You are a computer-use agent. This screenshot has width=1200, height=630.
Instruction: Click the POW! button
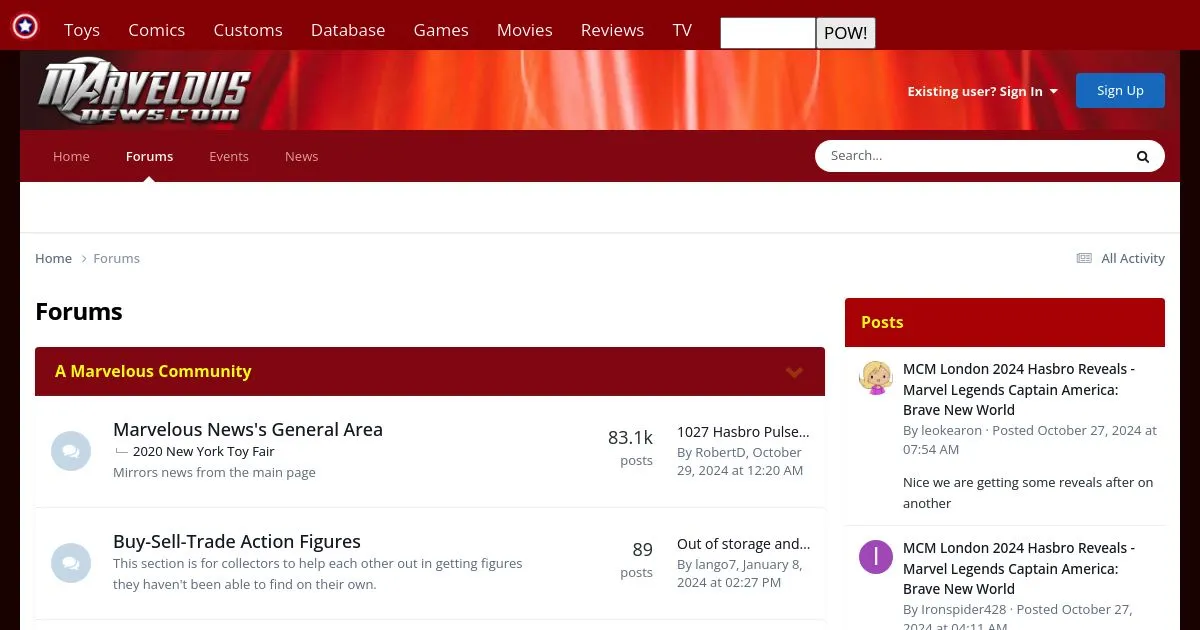pos(846,33)
